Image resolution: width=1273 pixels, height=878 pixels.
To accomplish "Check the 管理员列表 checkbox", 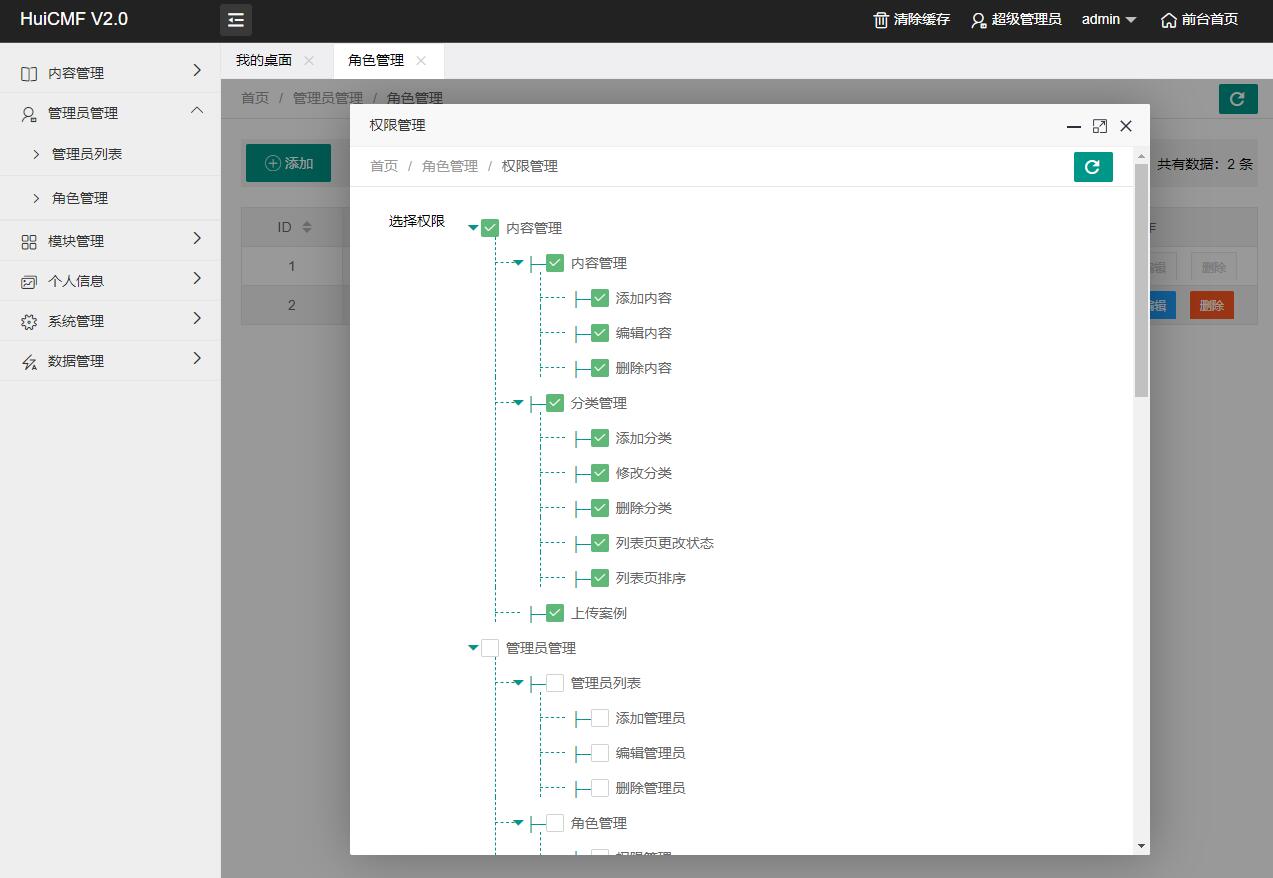I will tap(555, 683).
